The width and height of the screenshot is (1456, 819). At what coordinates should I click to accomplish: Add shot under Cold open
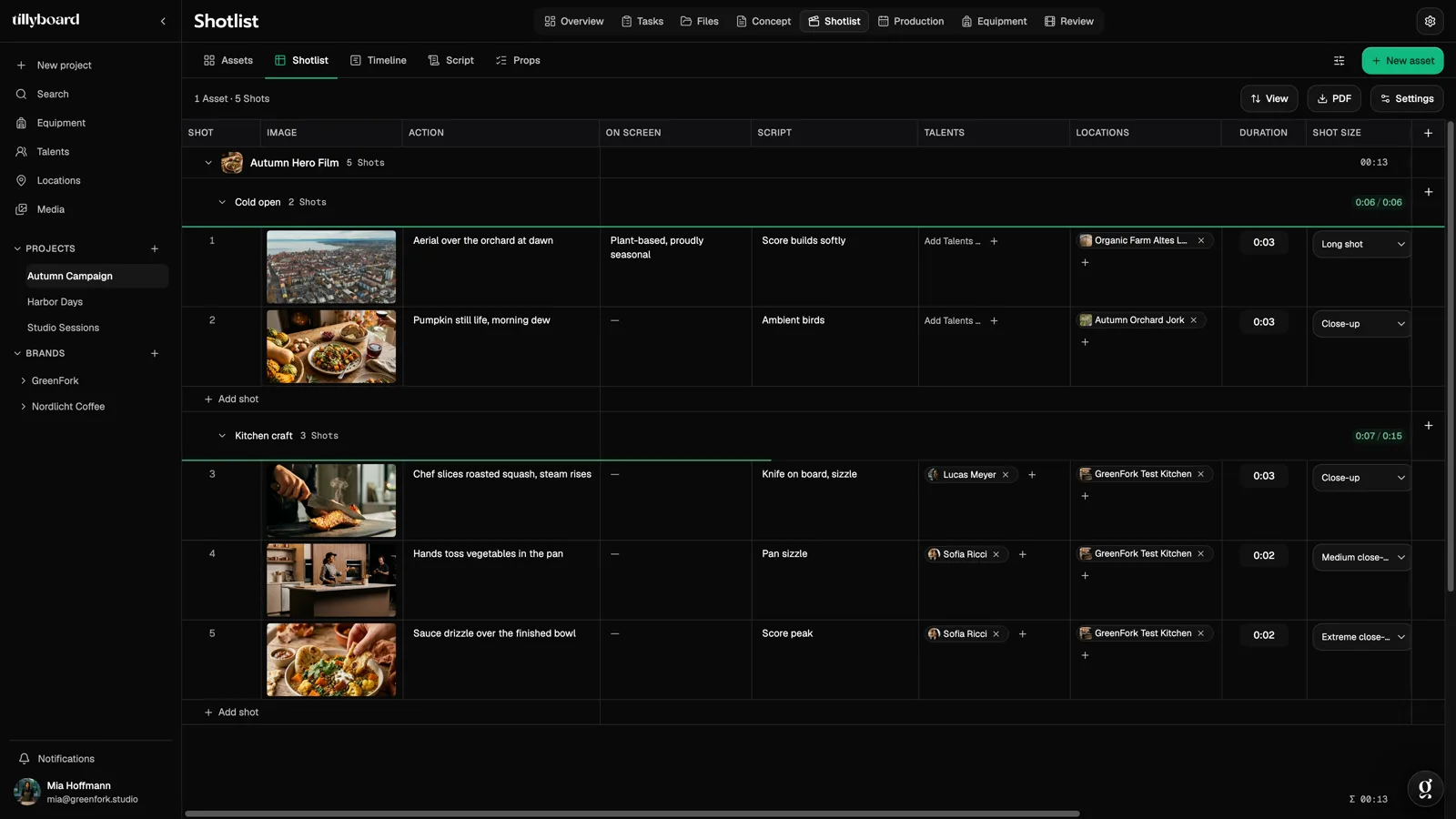pos(231,399)
